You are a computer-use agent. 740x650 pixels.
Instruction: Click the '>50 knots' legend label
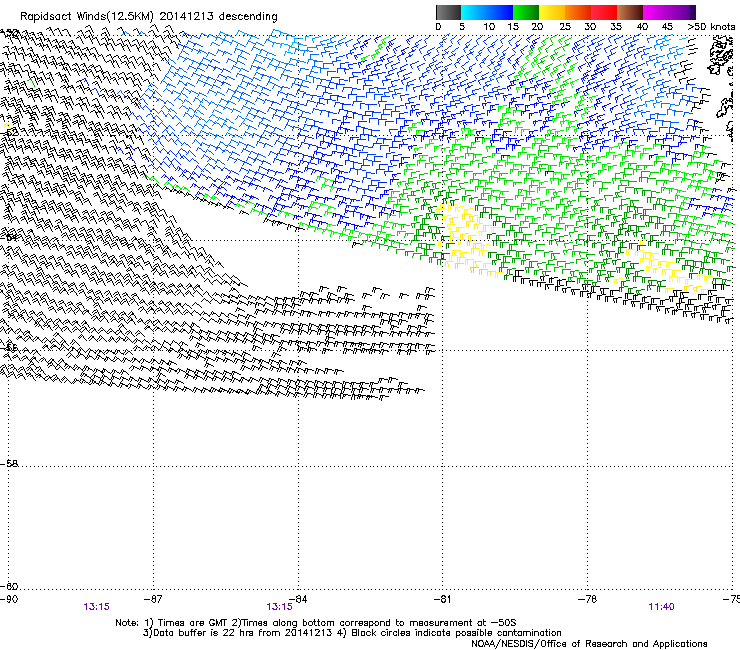(711, 27)
